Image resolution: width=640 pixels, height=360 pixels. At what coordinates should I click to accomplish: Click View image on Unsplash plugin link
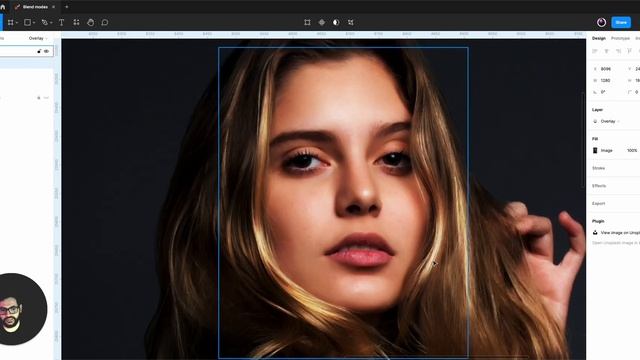(620, 233)
